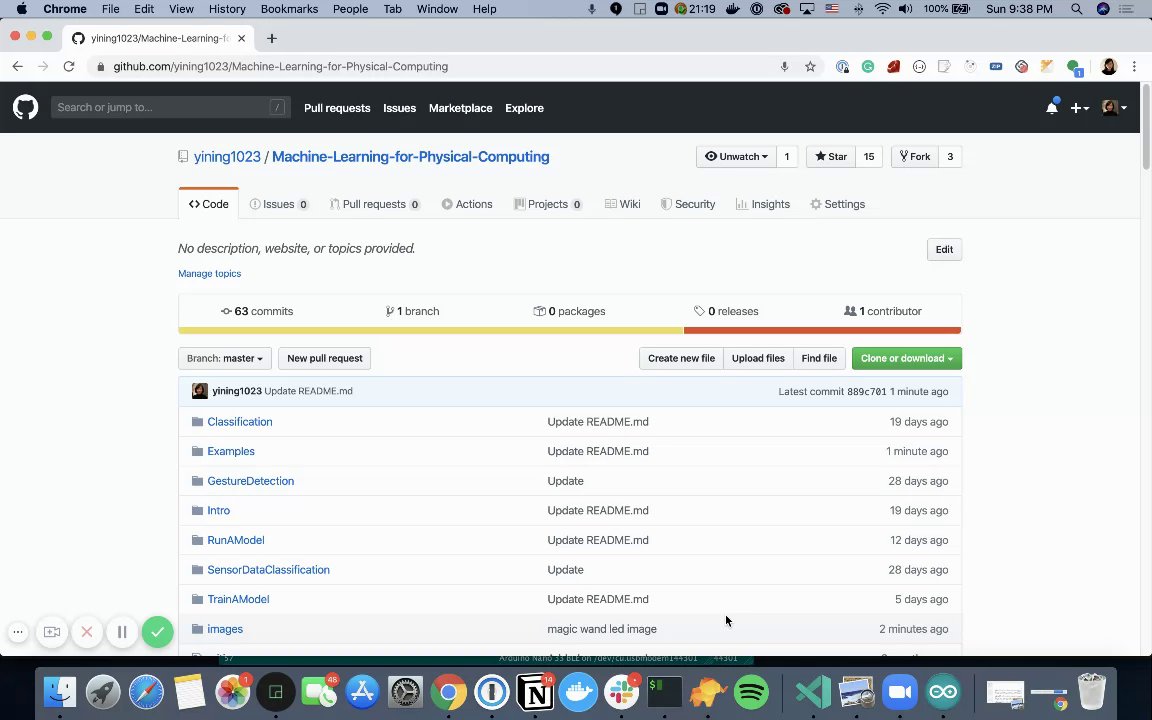Open the History menu in the menu bar
The image size is (1152, 720).
(x=227, y=9)
